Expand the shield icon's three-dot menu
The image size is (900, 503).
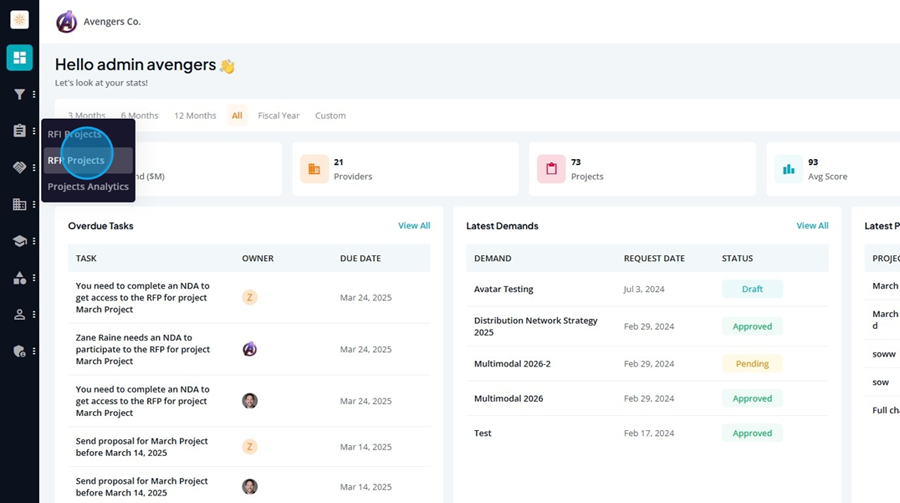point(34,351)
